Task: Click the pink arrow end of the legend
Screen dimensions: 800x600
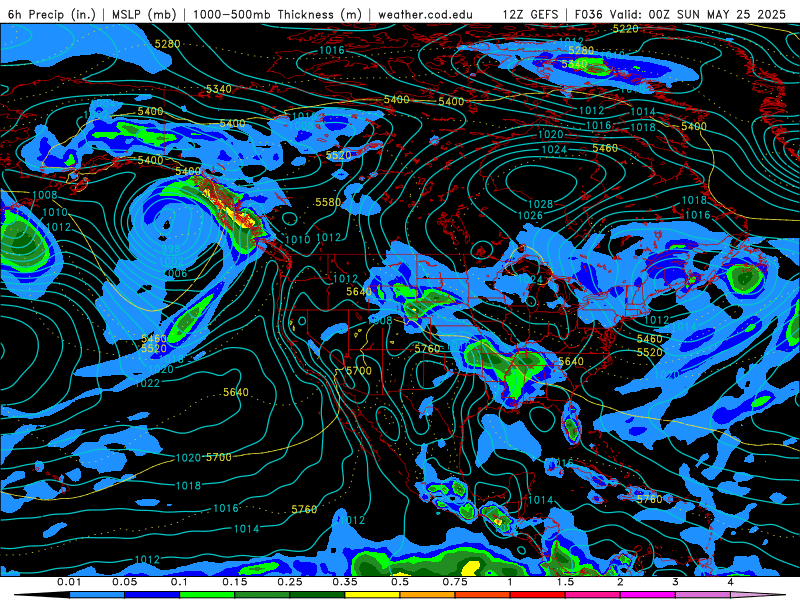Action: coord(758,595)
